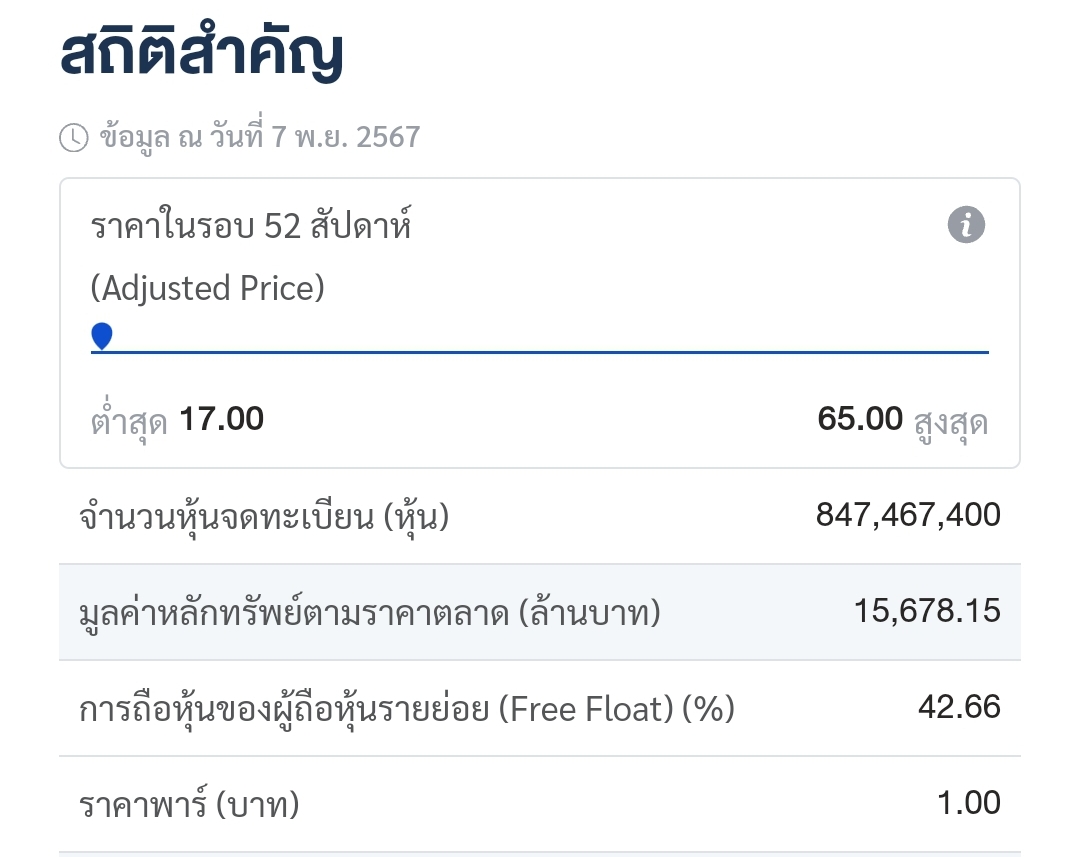
Task: Click the (Adjusted Price) text
Action: click(207, 288)
